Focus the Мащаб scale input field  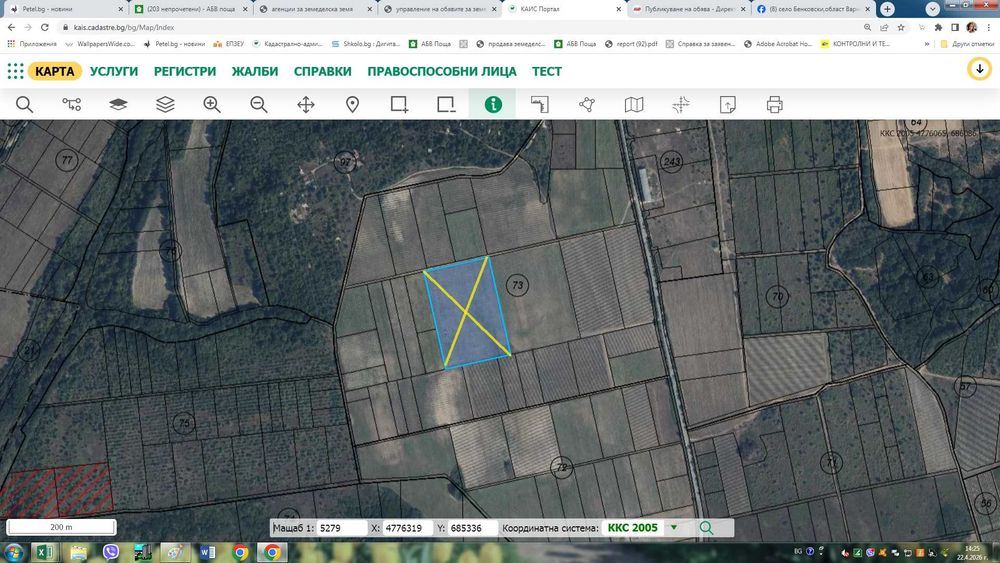(342, 528)
